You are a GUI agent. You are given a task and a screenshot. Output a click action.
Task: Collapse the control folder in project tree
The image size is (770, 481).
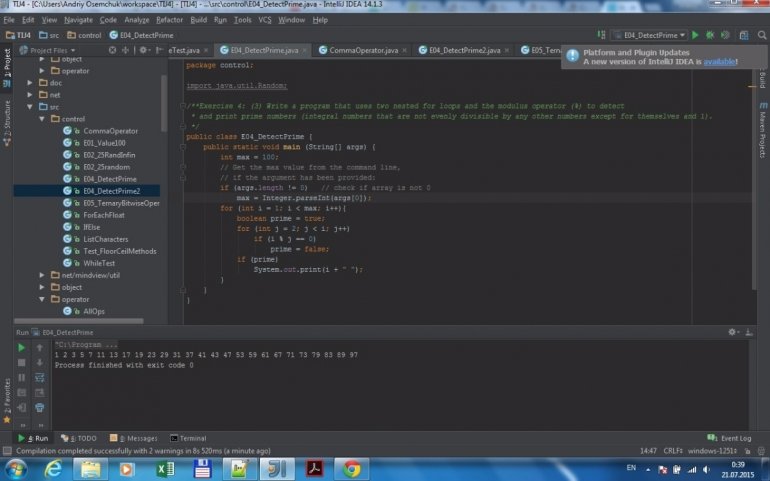point(43,119)
